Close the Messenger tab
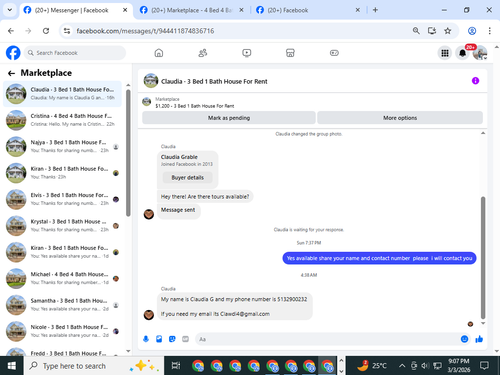Screen dimensions: 500x375 pyautogui.click(x=125, y=10)
